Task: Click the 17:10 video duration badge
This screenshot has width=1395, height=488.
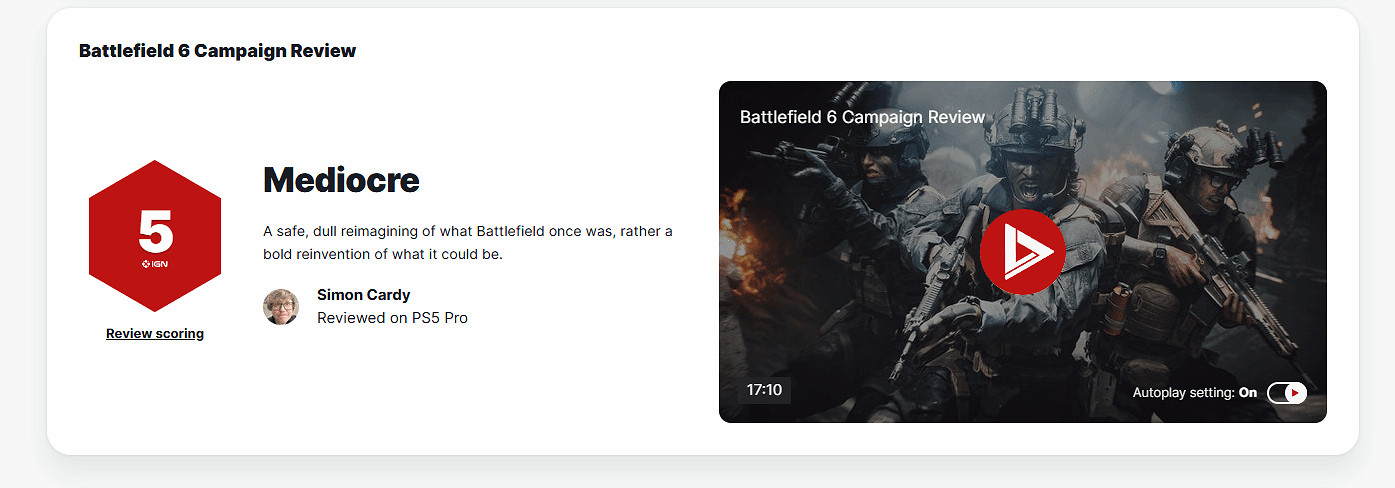Action: [764, 390]
